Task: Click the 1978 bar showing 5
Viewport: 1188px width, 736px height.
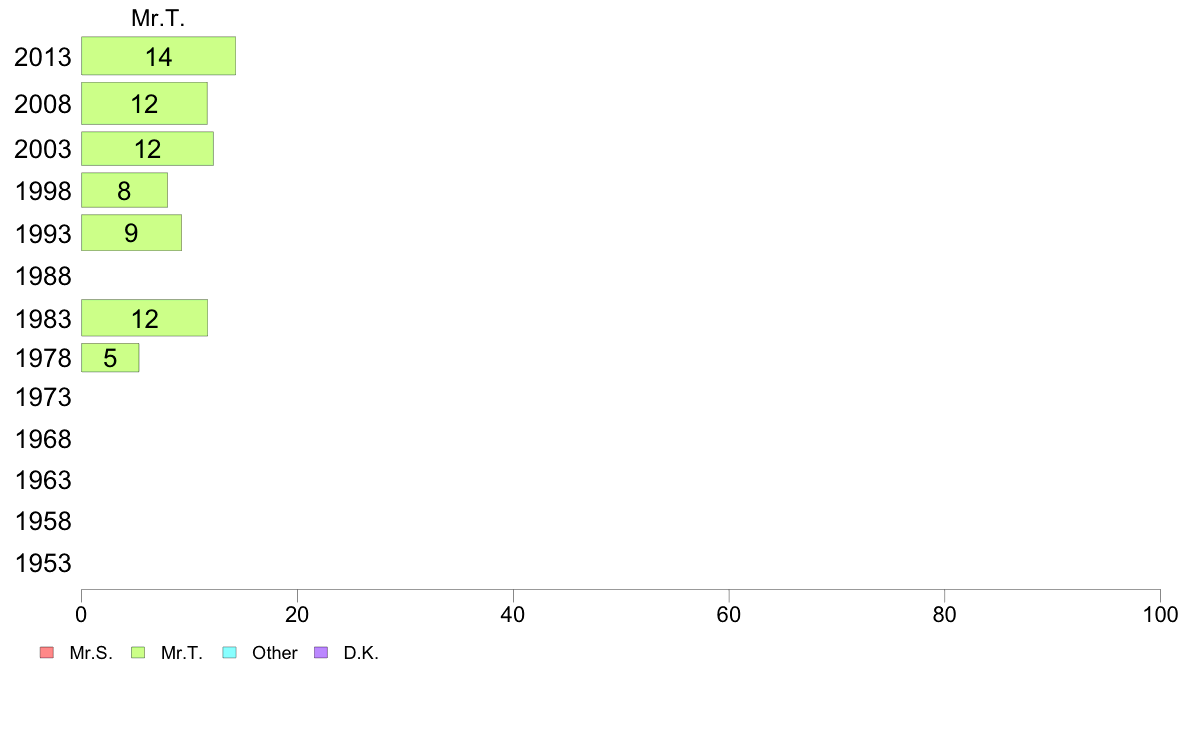Action: (110, 358)
